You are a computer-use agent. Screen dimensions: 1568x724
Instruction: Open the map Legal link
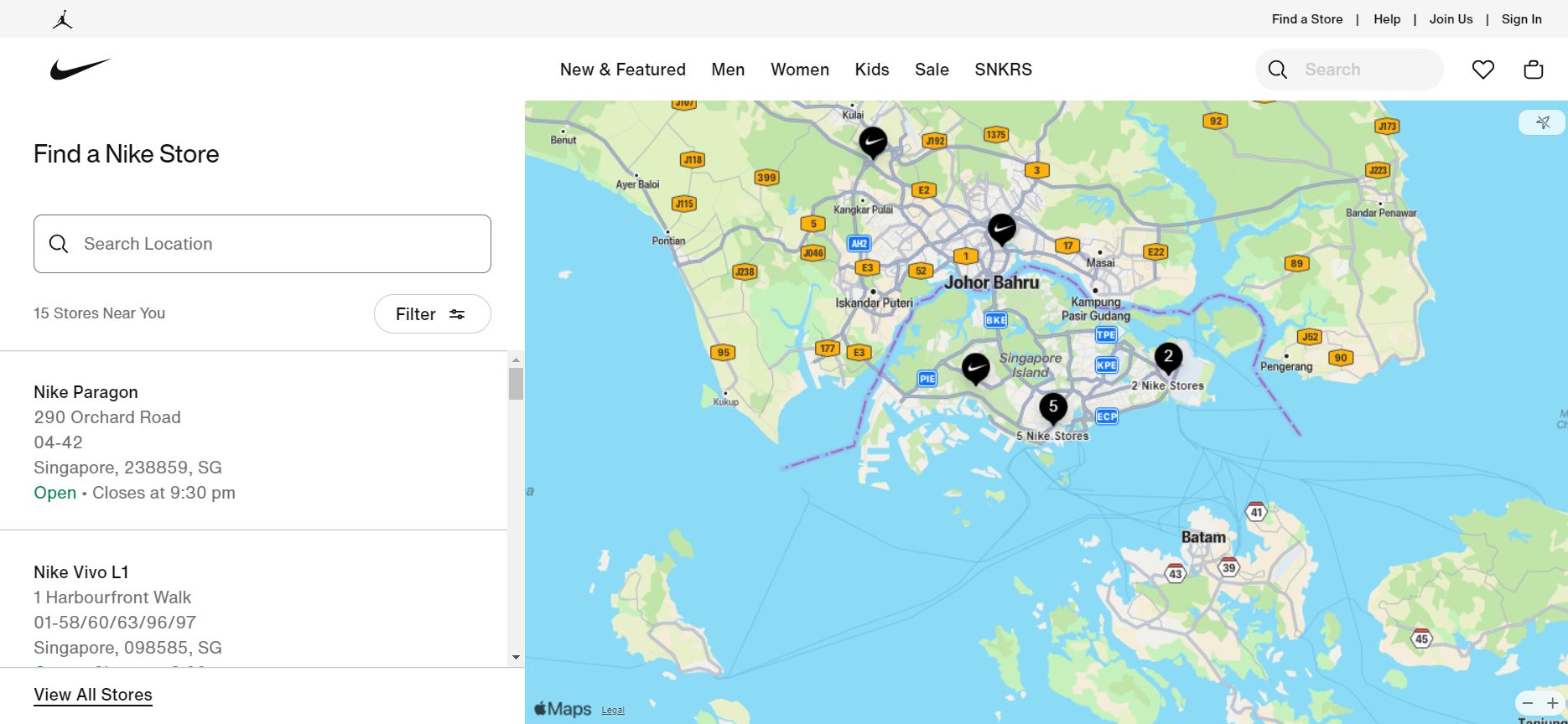tap(613, 711)
